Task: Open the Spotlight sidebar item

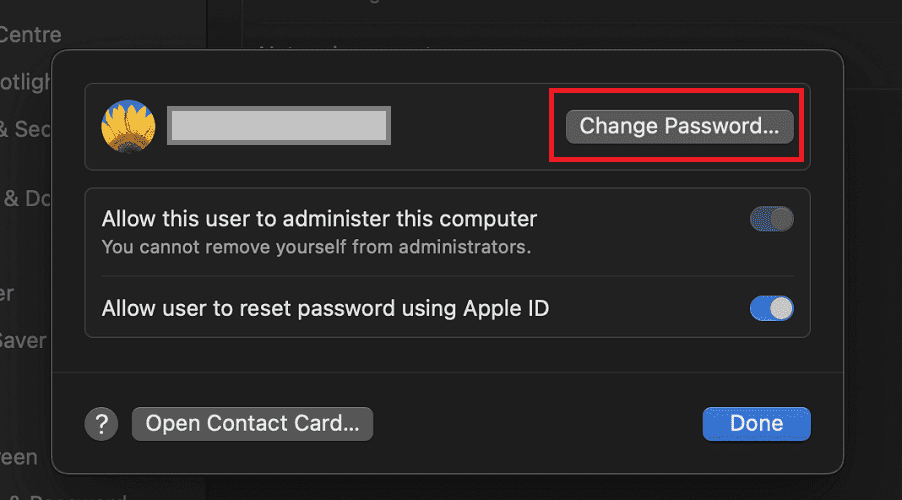Action: 25,82
